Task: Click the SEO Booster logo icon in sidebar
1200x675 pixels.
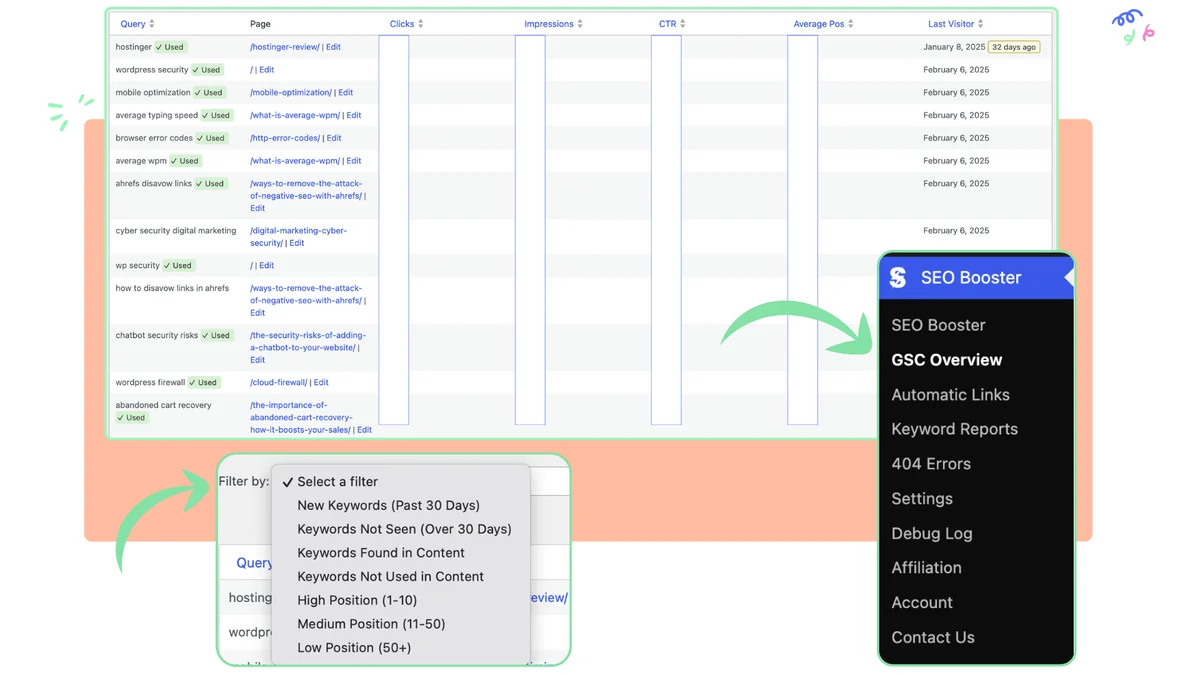Action: tap(897, 277)
